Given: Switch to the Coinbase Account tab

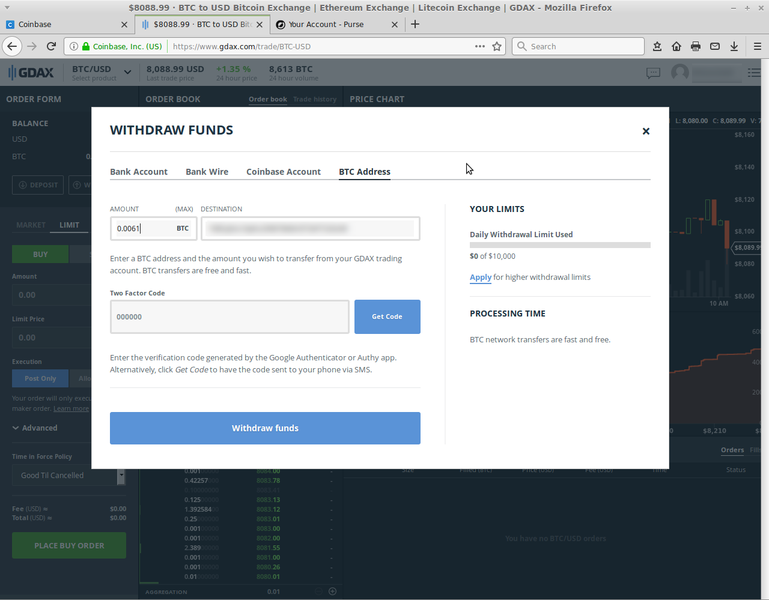Looking at the screenshot, I should (283, 172).
